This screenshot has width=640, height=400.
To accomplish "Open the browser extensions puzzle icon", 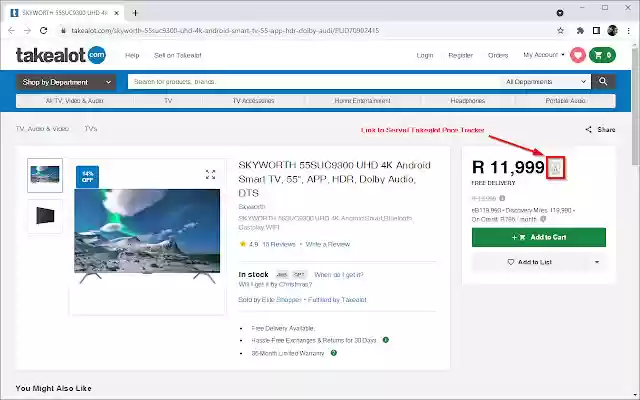I will coord(580,31).
